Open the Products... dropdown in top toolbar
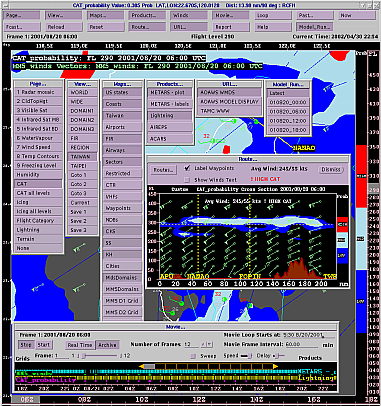Screen dimensions: 381x406 coord(147,15)
